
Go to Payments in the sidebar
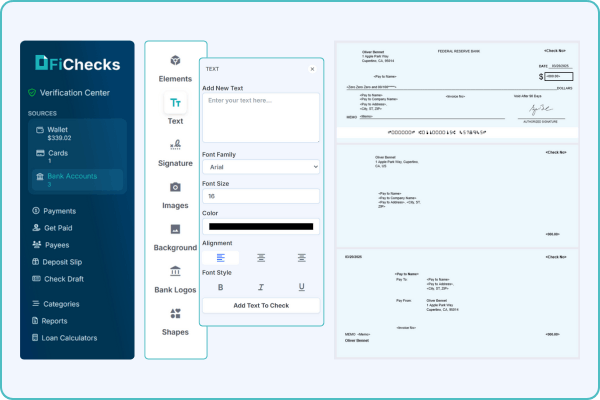point(59,211)
